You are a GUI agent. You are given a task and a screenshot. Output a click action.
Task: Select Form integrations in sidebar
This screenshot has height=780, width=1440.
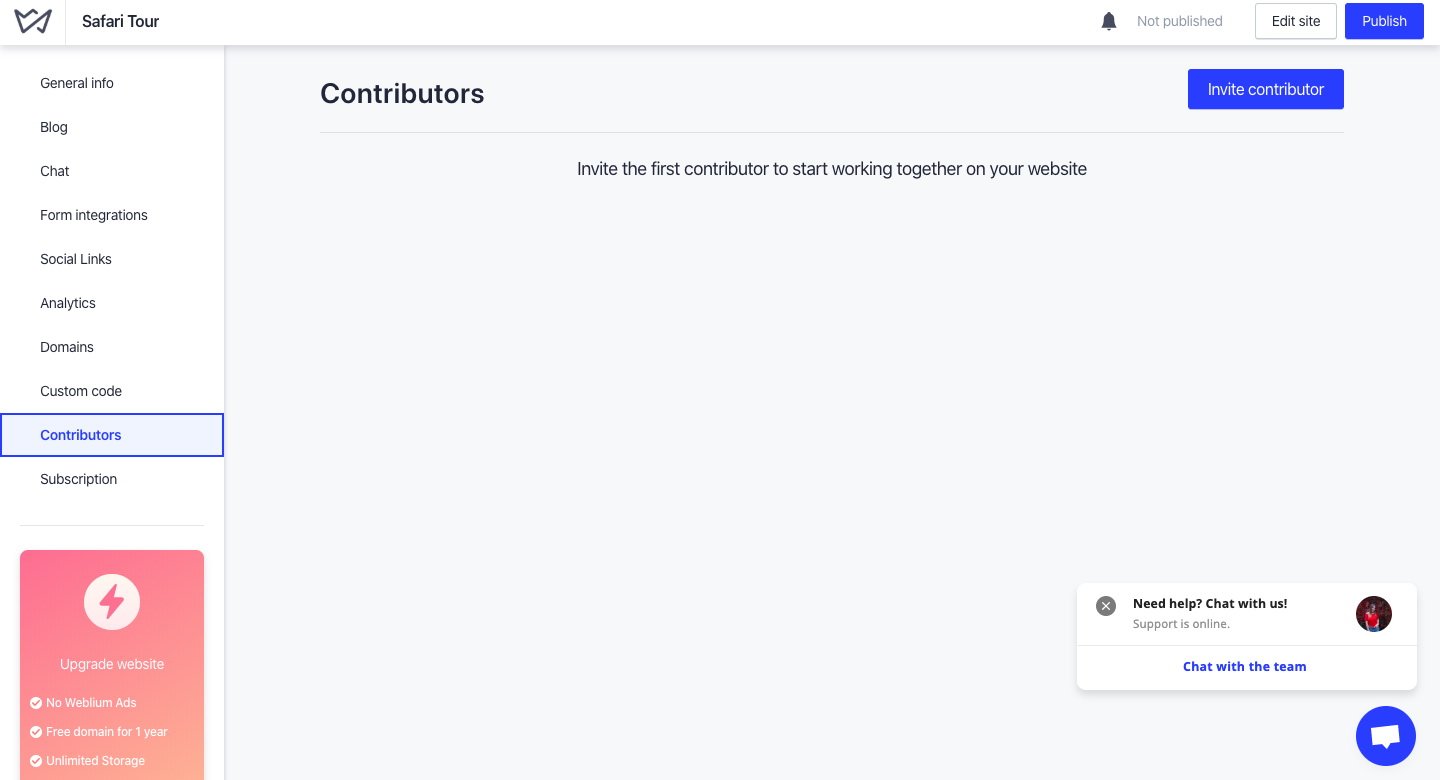tap(94, 215)
